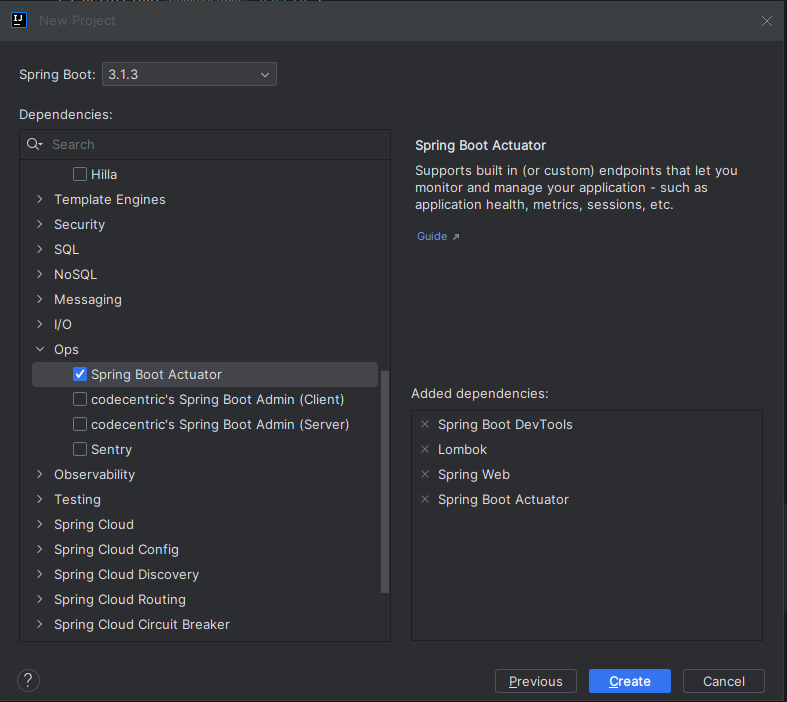787x702 pixels.
Task: Expand Spring Cloud Circuit Breaker category
Action: click(40, 624)
